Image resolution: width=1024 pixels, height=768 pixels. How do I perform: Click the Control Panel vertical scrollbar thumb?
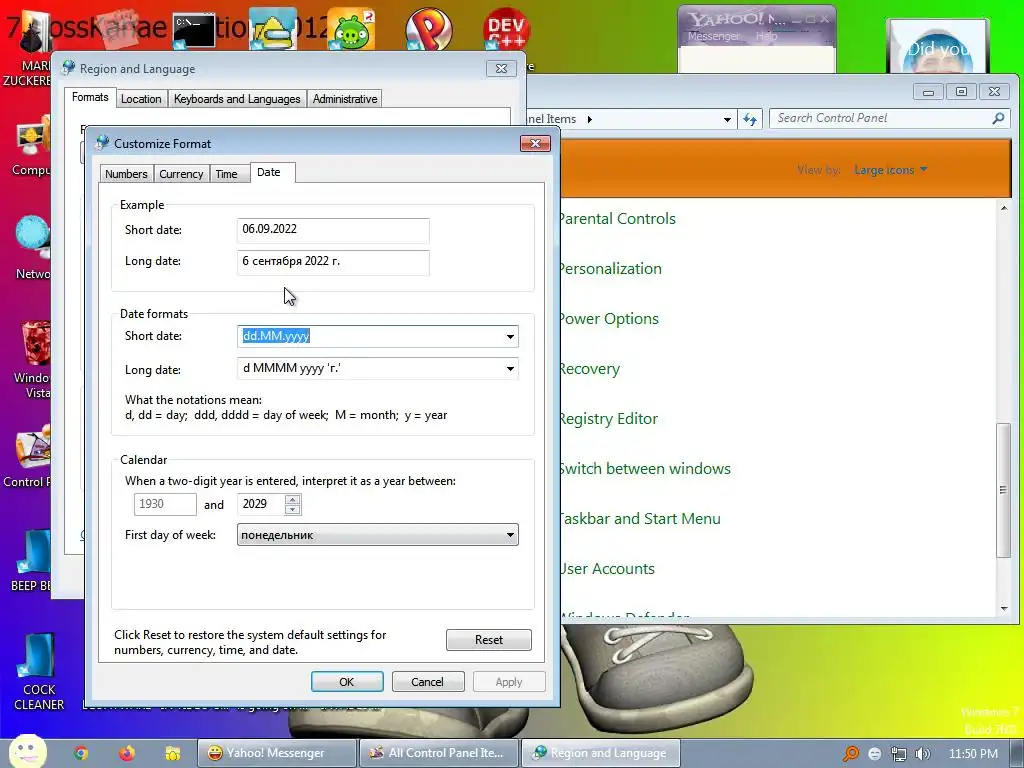click(1003, 490)
